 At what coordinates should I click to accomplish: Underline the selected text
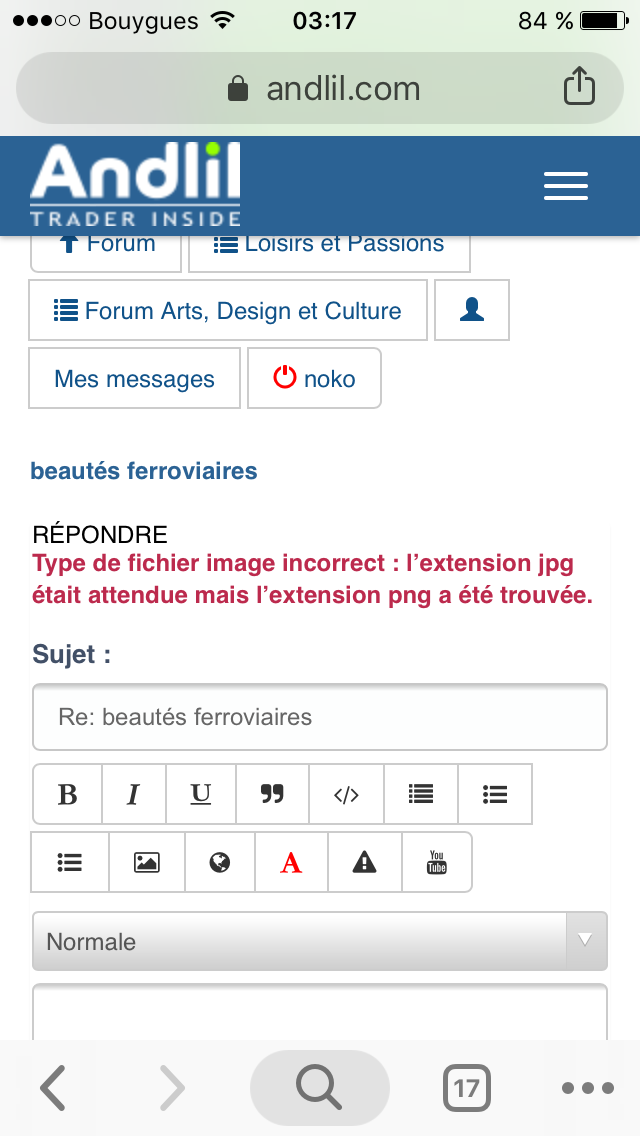[x=201, y=794]
